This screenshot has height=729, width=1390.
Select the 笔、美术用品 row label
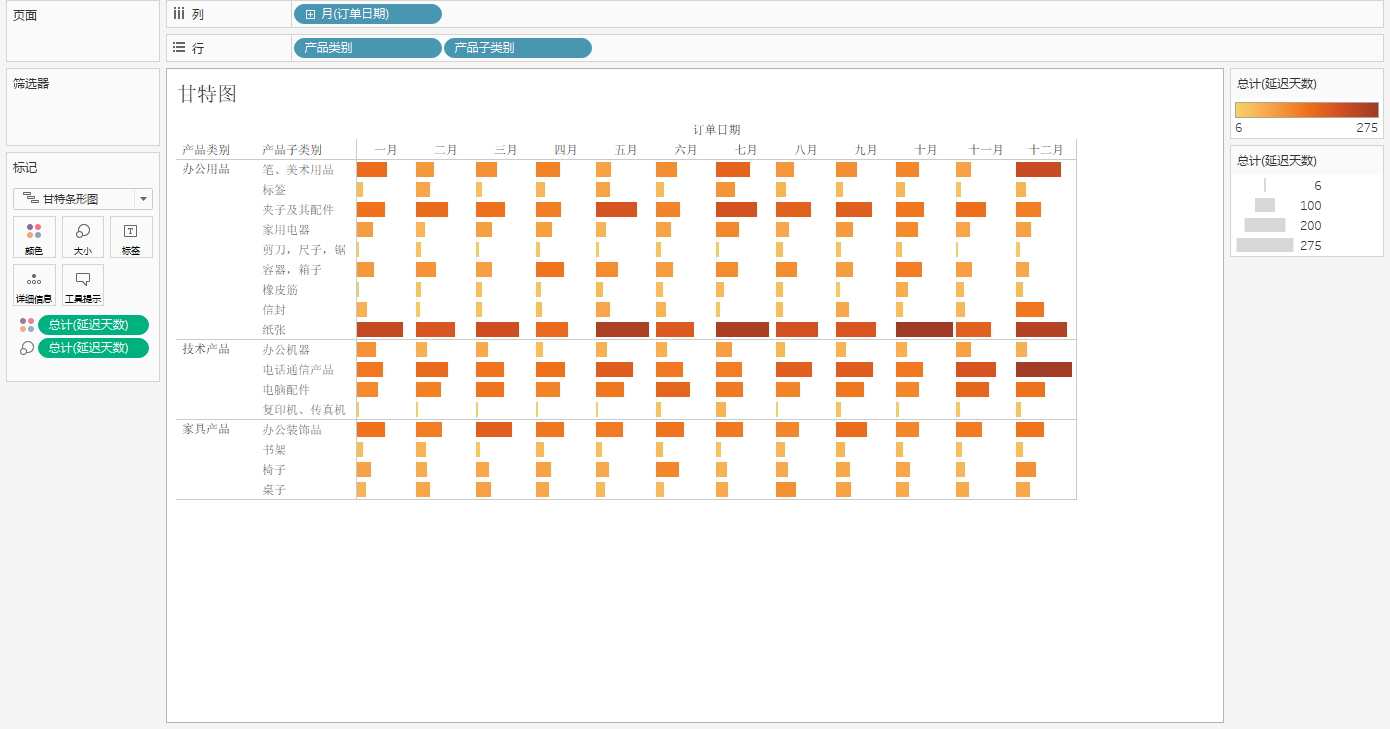coord(298,170)
